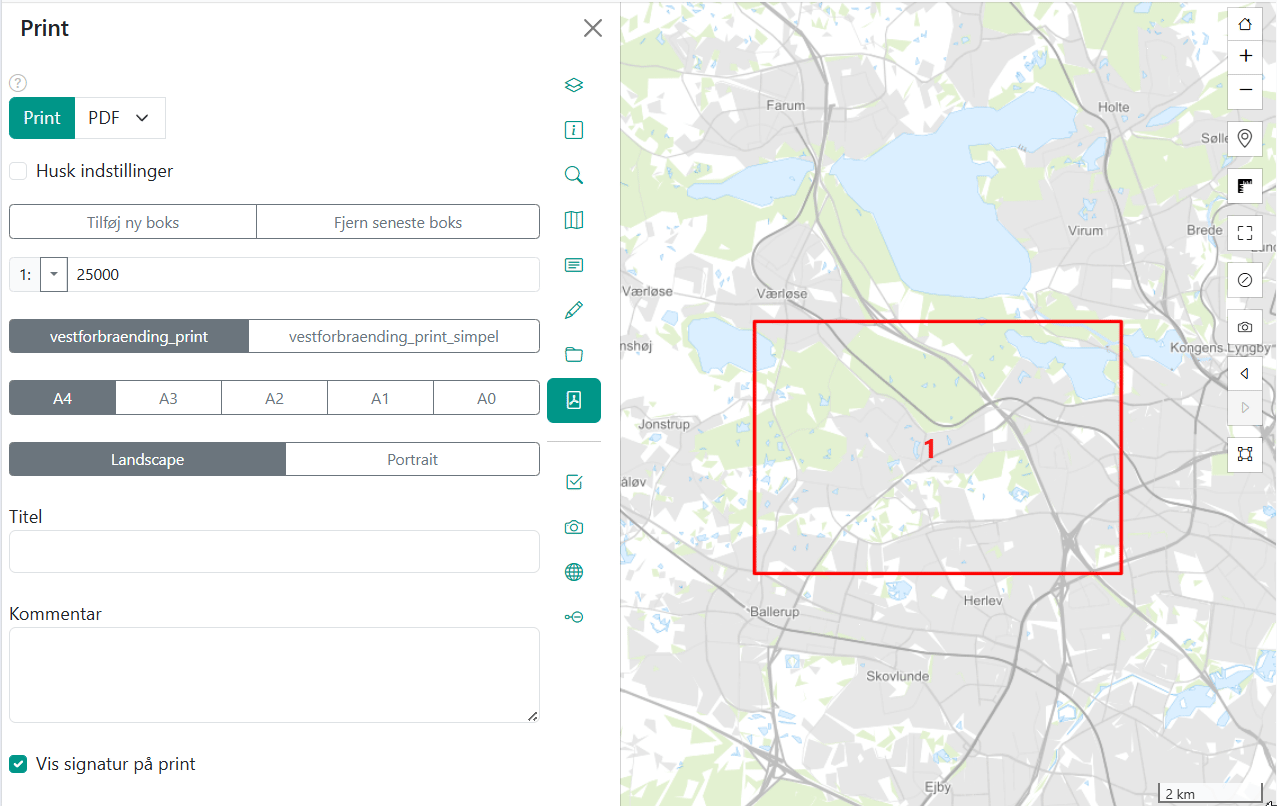Enable the Husk indstillinger checkbox
1277x806 pixels.
click(x=18, y=171)
